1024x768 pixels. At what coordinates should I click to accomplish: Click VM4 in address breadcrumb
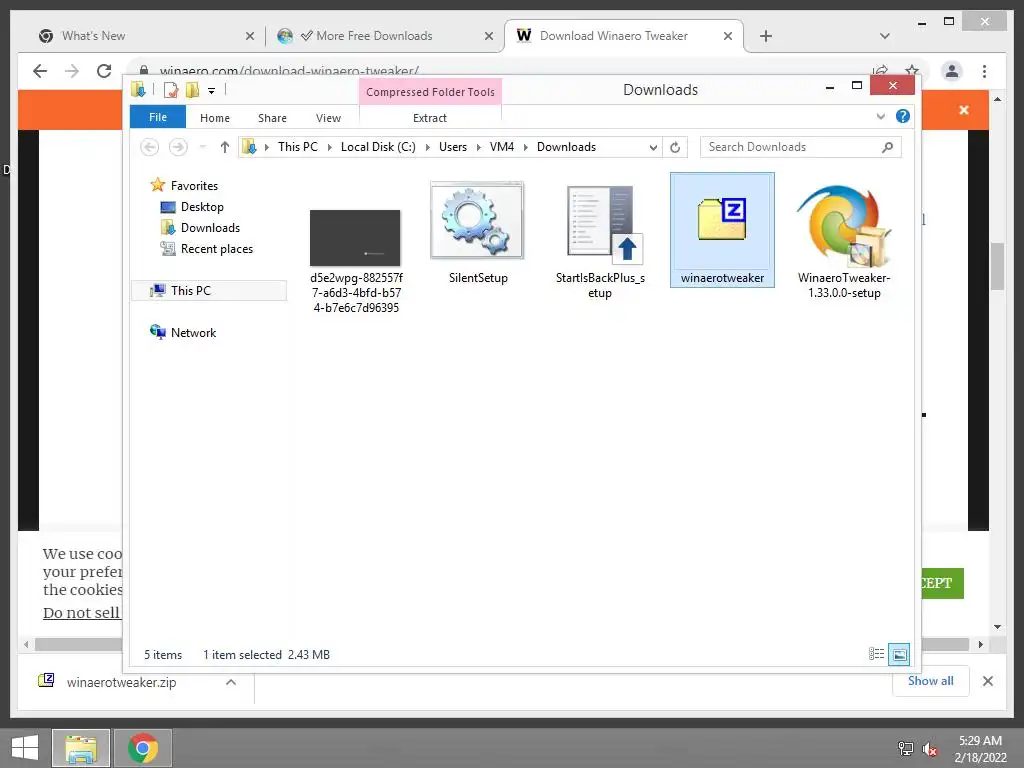click(502, 147)
